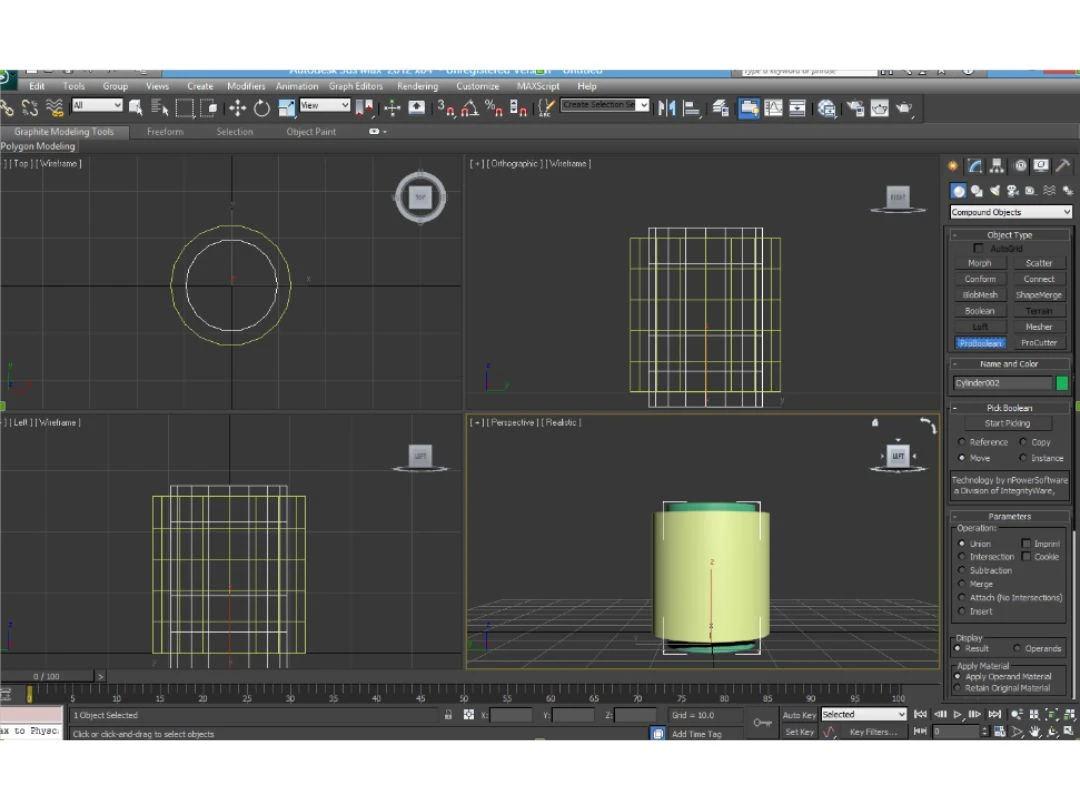Viewport: 1080px width, 810px height.
Task: Toggle Window/Crossing selection mode
Action: tap(209, 107)
